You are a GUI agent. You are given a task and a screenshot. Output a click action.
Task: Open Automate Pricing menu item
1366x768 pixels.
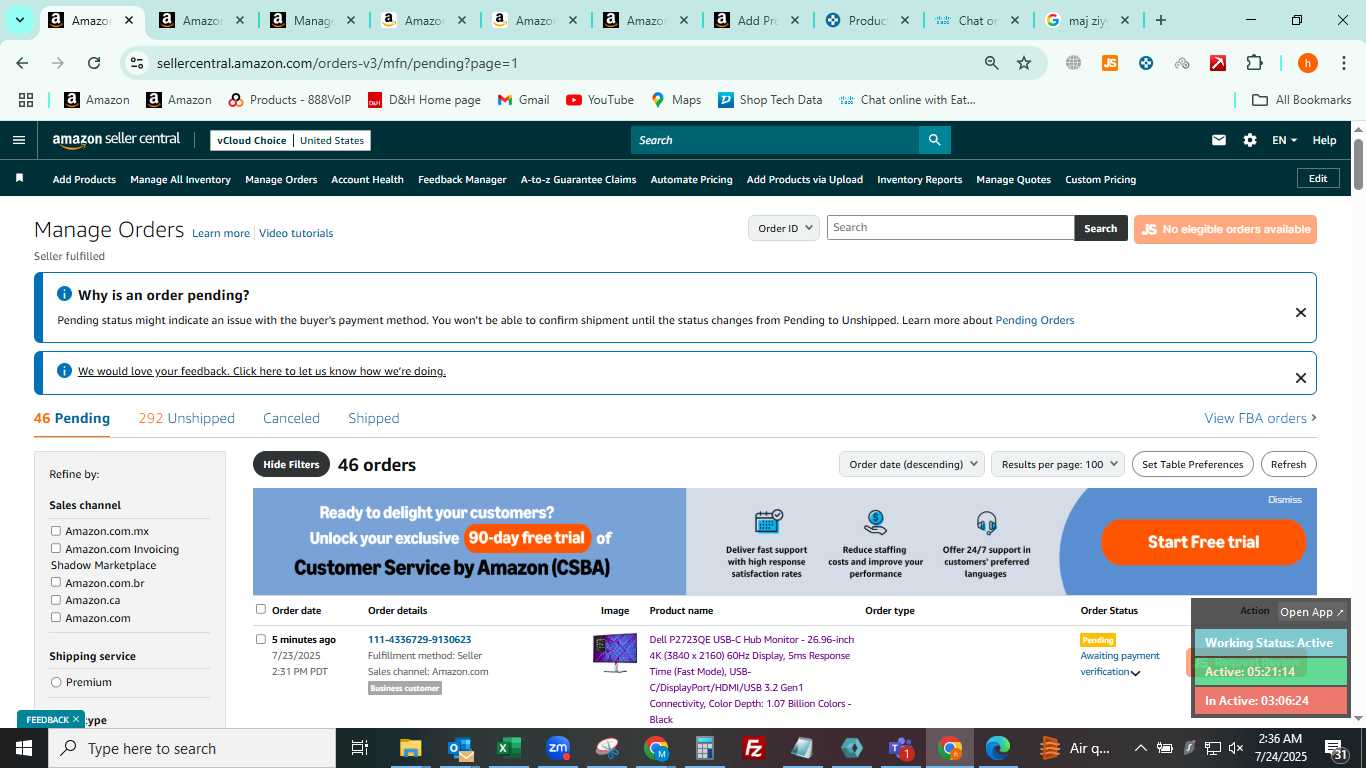pyautogui.click(x=691, y=179)
